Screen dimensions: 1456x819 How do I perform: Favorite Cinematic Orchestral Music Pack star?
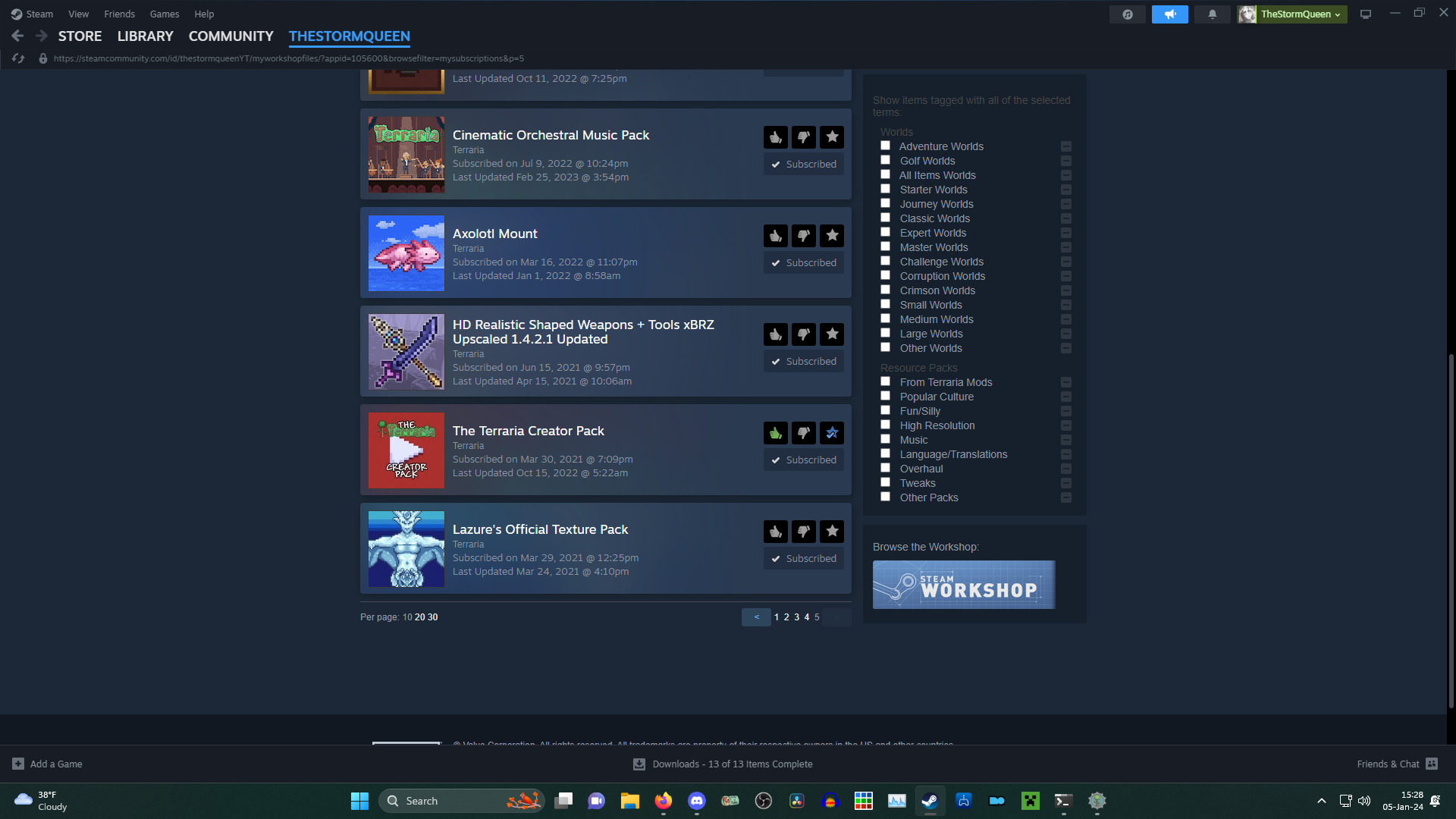coord(832,137)
